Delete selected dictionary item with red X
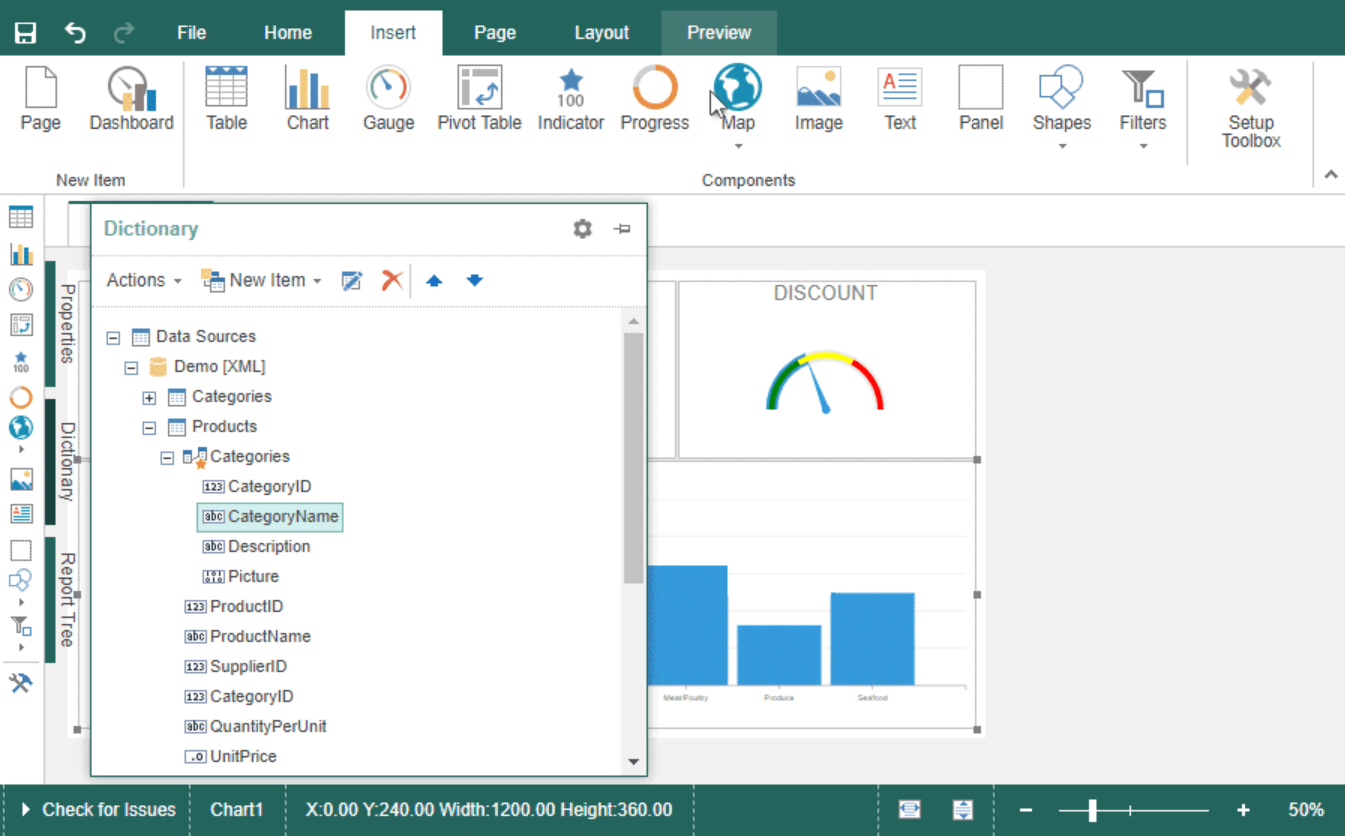The height and width of the screenshot is (836, 1345). pyautogui.click(x=392, y=281)
